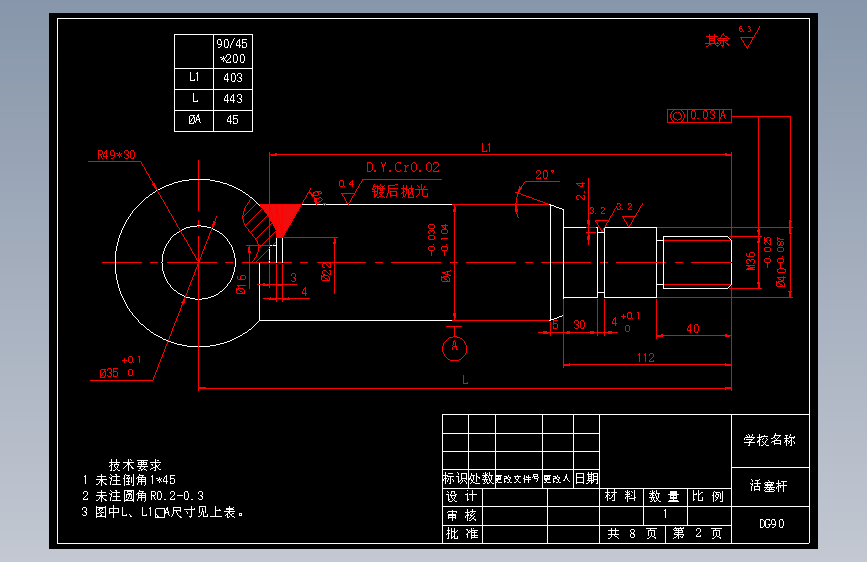Click the 数量 header cell

coord(665,497)
